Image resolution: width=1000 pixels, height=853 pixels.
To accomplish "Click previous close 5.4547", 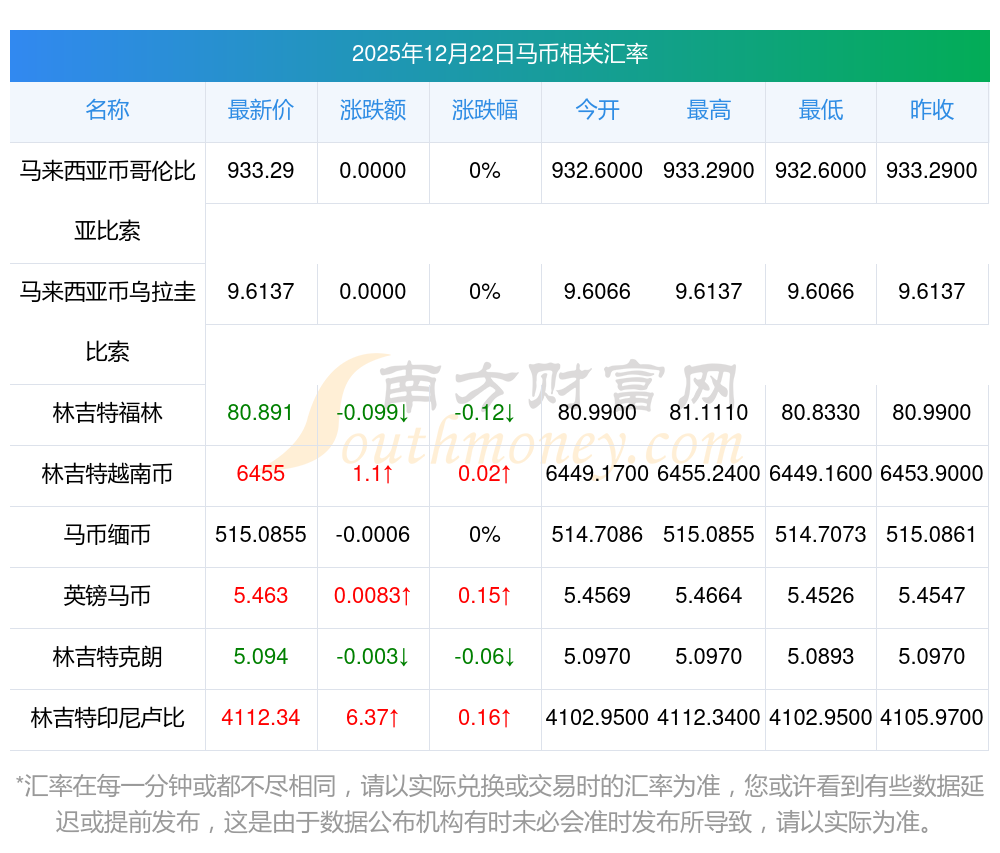I will [932, 596].
